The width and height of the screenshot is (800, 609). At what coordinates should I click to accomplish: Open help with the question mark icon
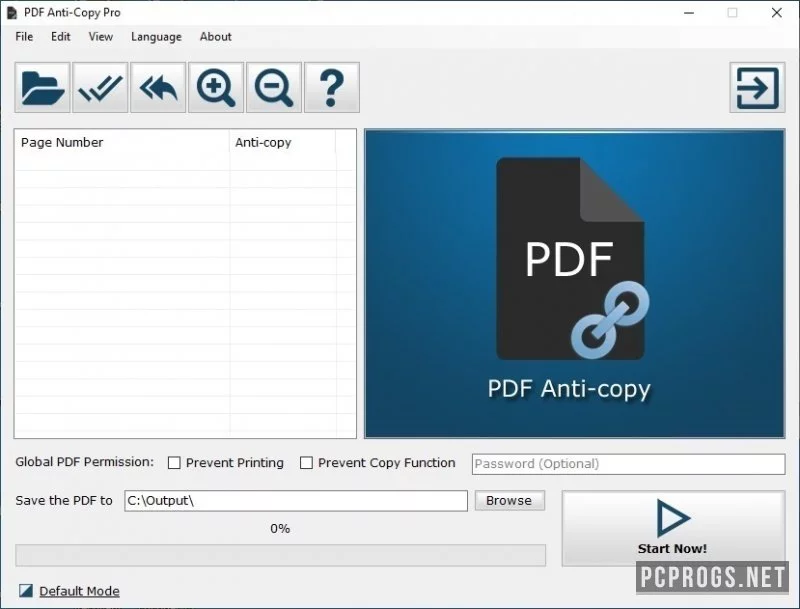[x=332, y=88]
